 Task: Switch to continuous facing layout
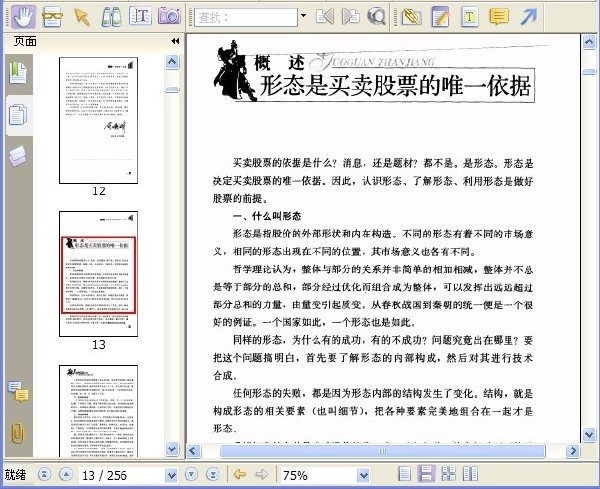click(x=448, y=474)
